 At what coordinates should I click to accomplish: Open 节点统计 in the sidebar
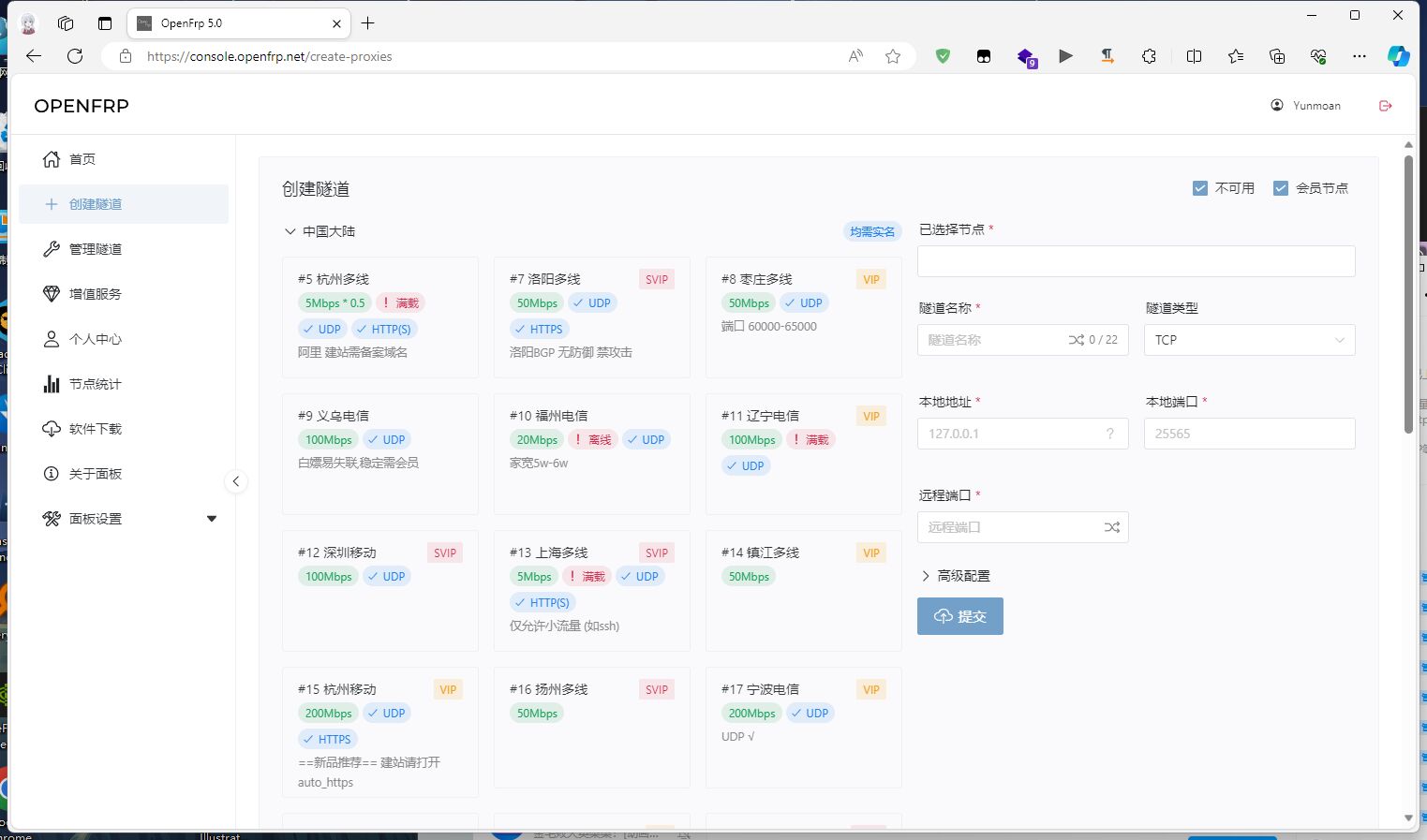pyautogui.click(x=124, y=384)
